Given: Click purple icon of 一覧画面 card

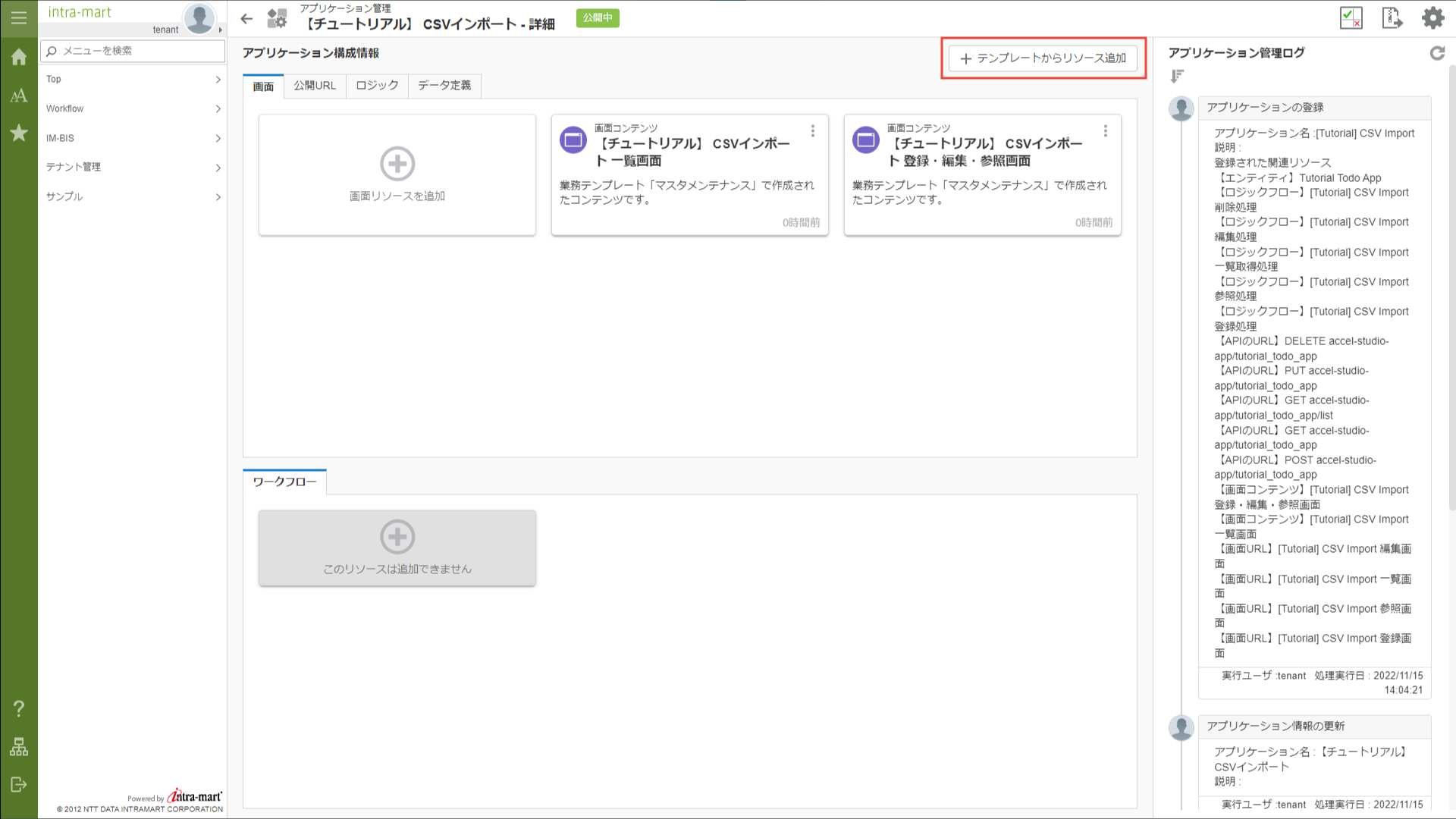Looking at the screenshot, I should (x=573, y=140).
